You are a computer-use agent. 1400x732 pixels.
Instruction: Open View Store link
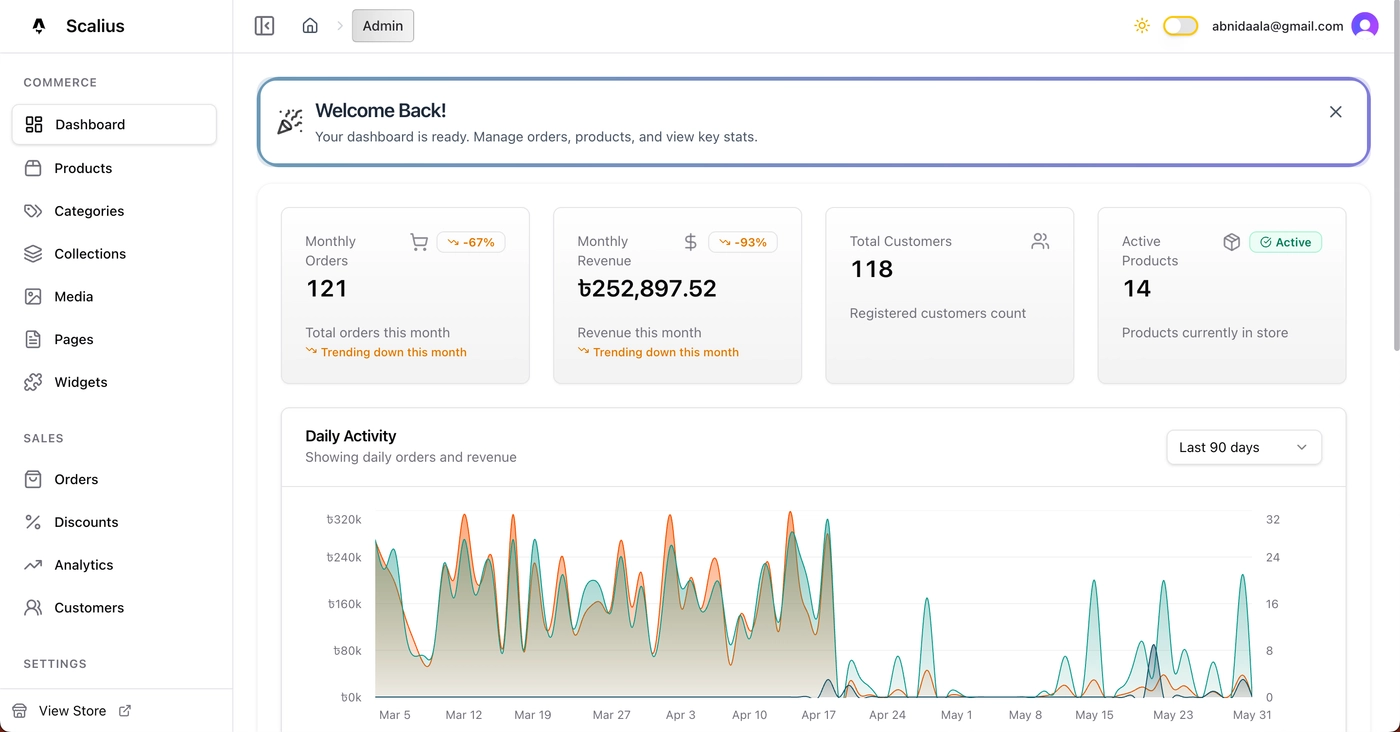click(x=72, y=710)
